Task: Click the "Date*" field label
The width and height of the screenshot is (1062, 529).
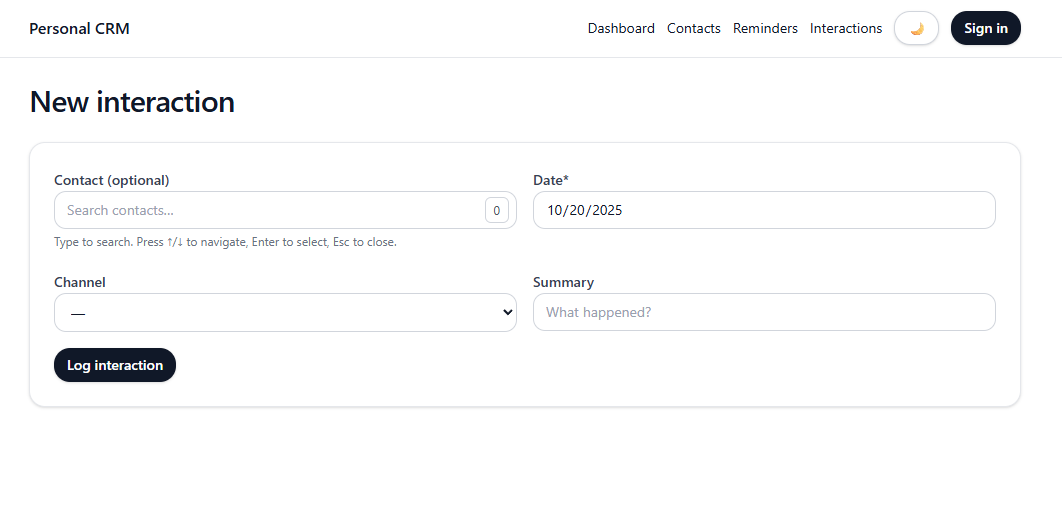Action: (x=551, y=180)
